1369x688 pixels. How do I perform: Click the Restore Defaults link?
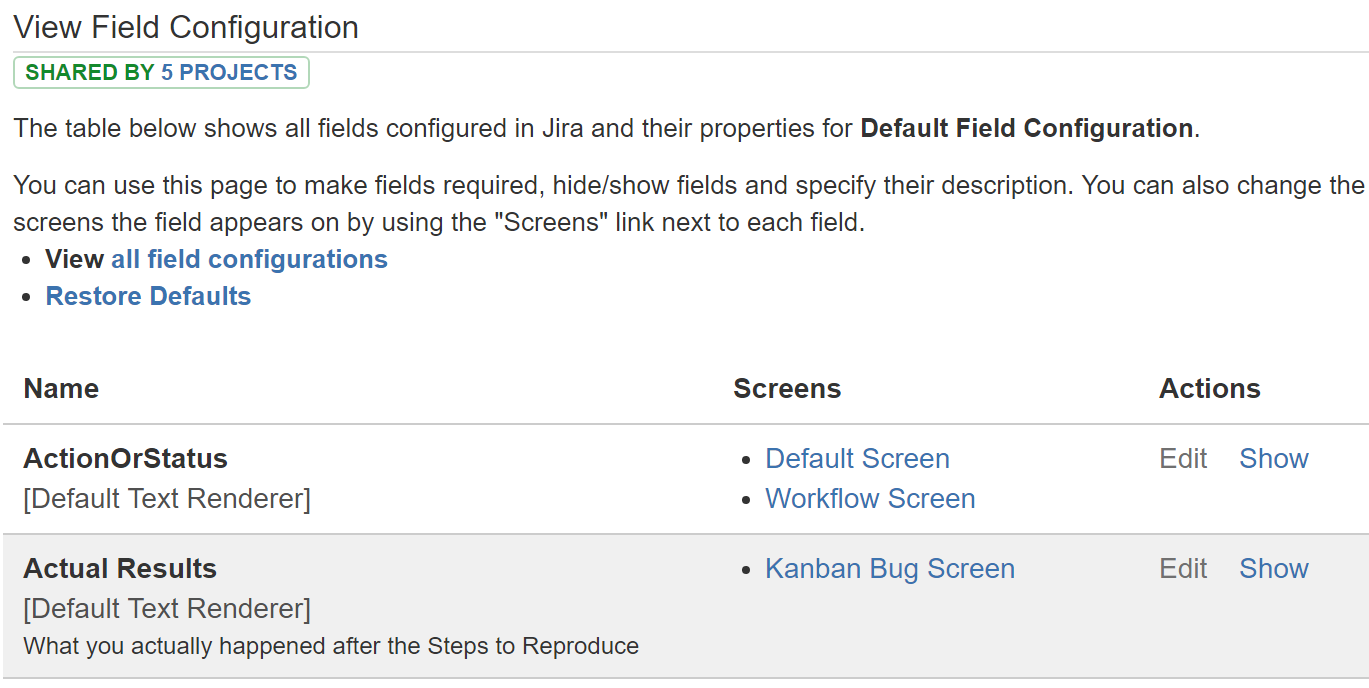pos(148,297)
